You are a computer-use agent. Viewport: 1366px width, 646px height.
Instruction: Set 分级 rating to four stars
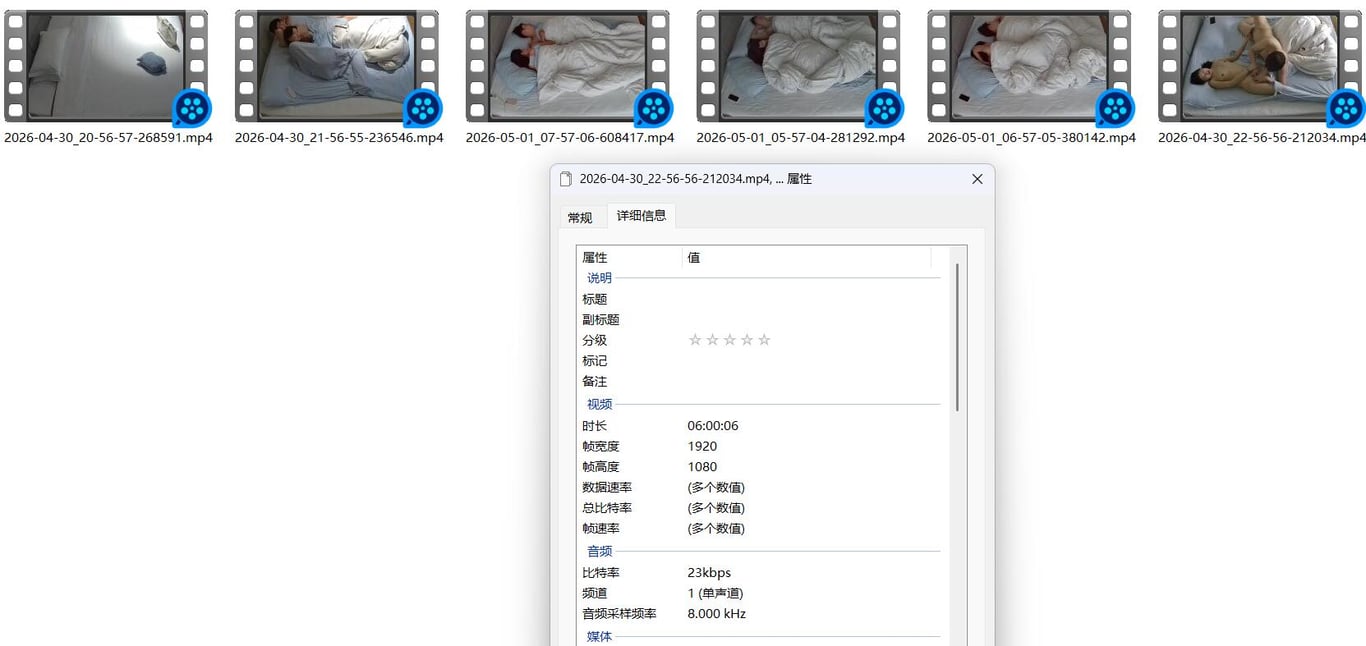pyautogui.click(x=747, y=340)
